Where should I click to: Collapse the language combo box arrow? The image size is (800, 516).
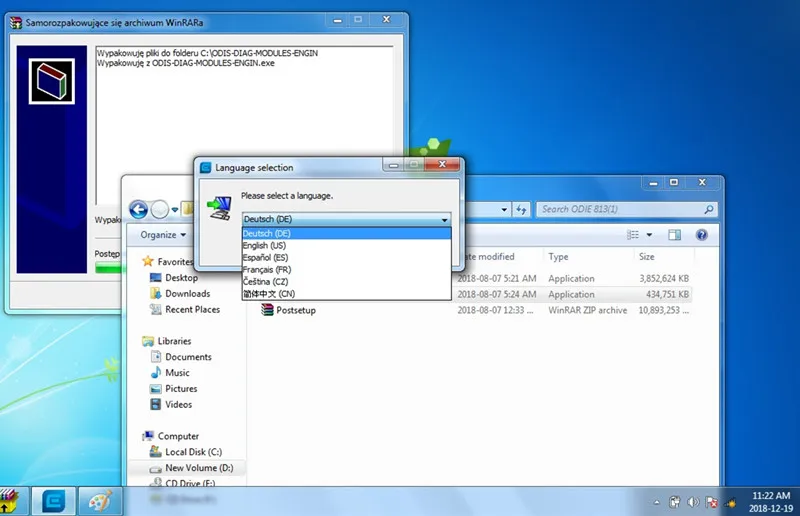[x=444, y=219]
